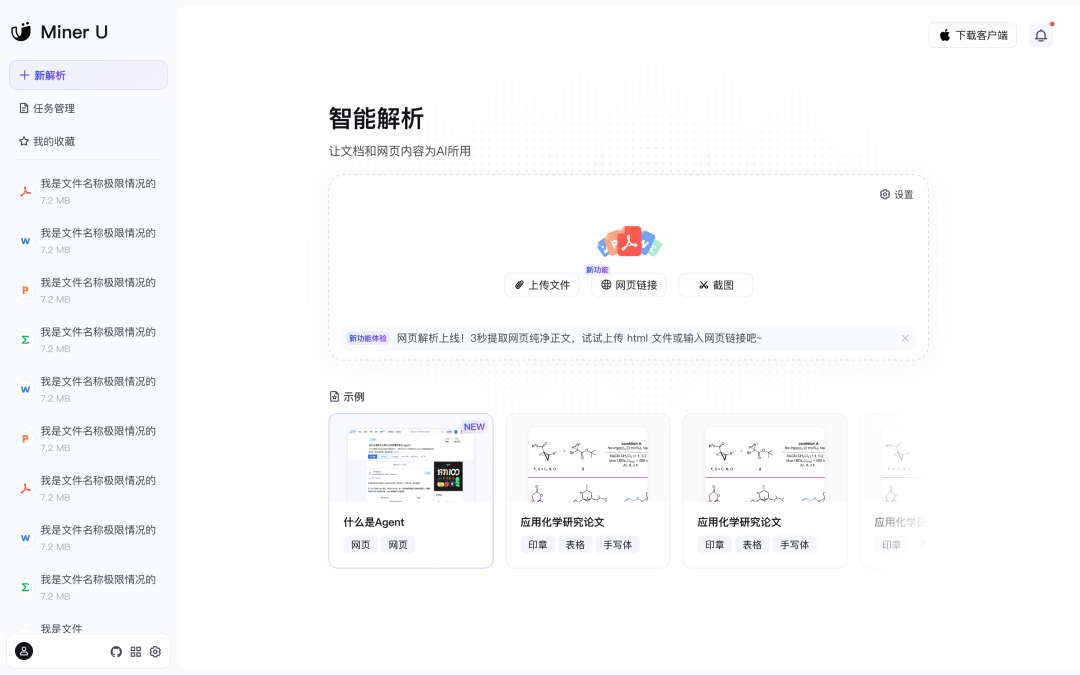Viewport: 1080px width, 675px height.
Task: Click the 上传文件 upload attachment icon
Action: (517, 284)
